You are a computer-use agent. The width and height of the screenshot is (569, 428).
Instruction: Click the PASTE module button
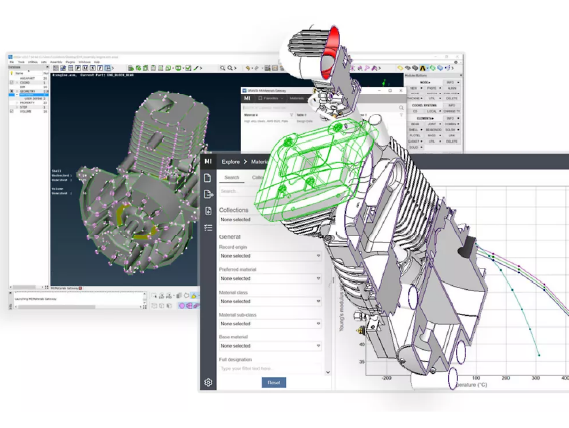tap(433, 88)
